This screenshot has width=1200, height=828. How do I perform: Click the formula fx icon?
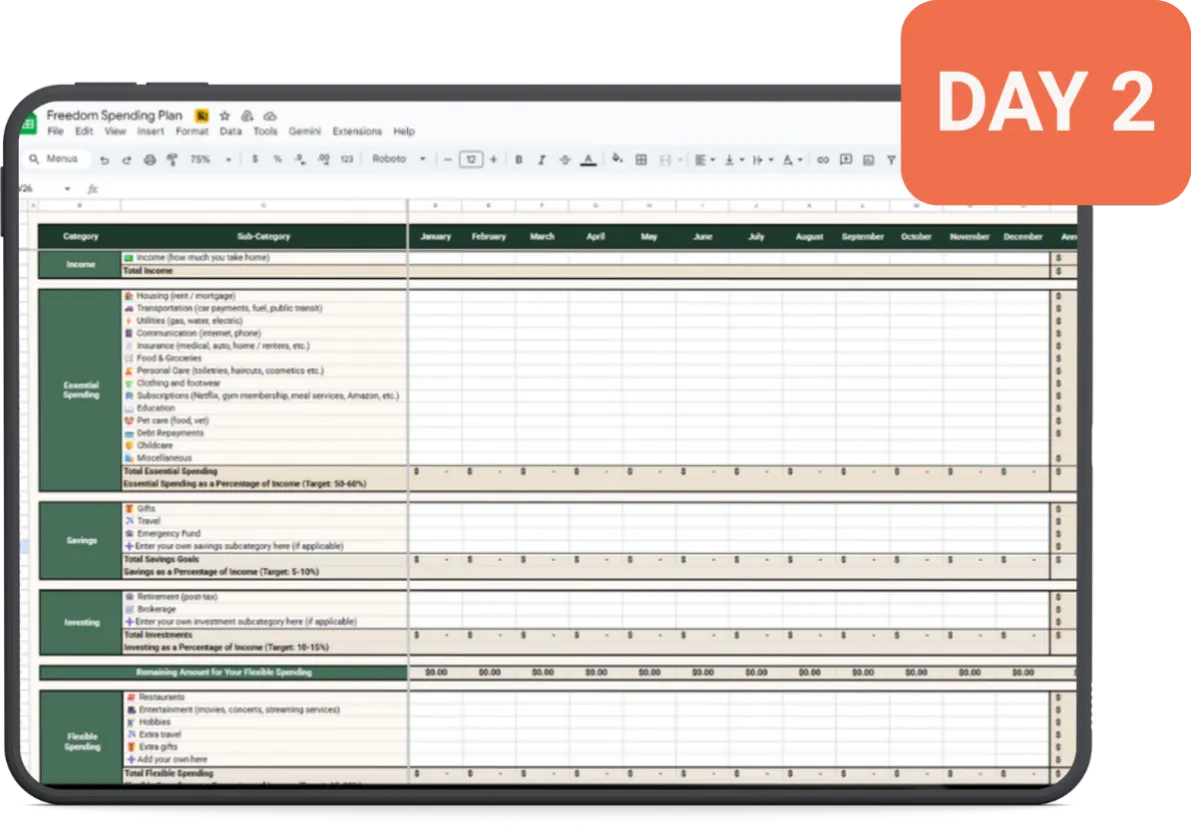coord(92,188)
